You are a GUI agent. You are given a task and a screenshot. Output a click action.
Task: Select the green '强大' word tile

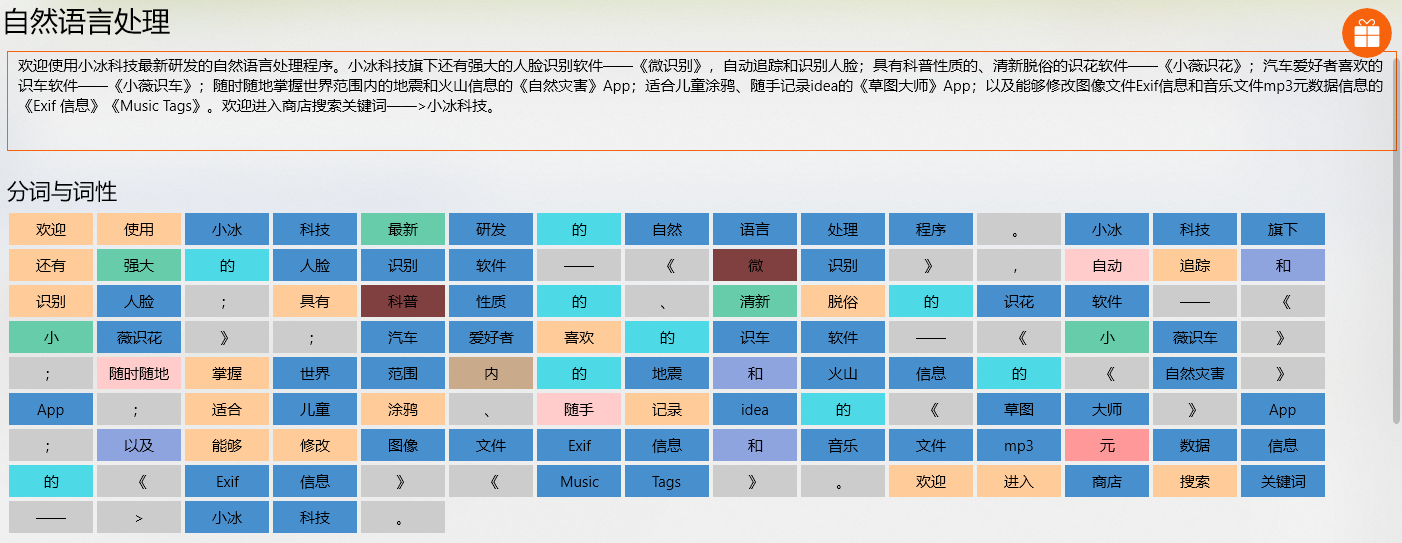[139, 265]
